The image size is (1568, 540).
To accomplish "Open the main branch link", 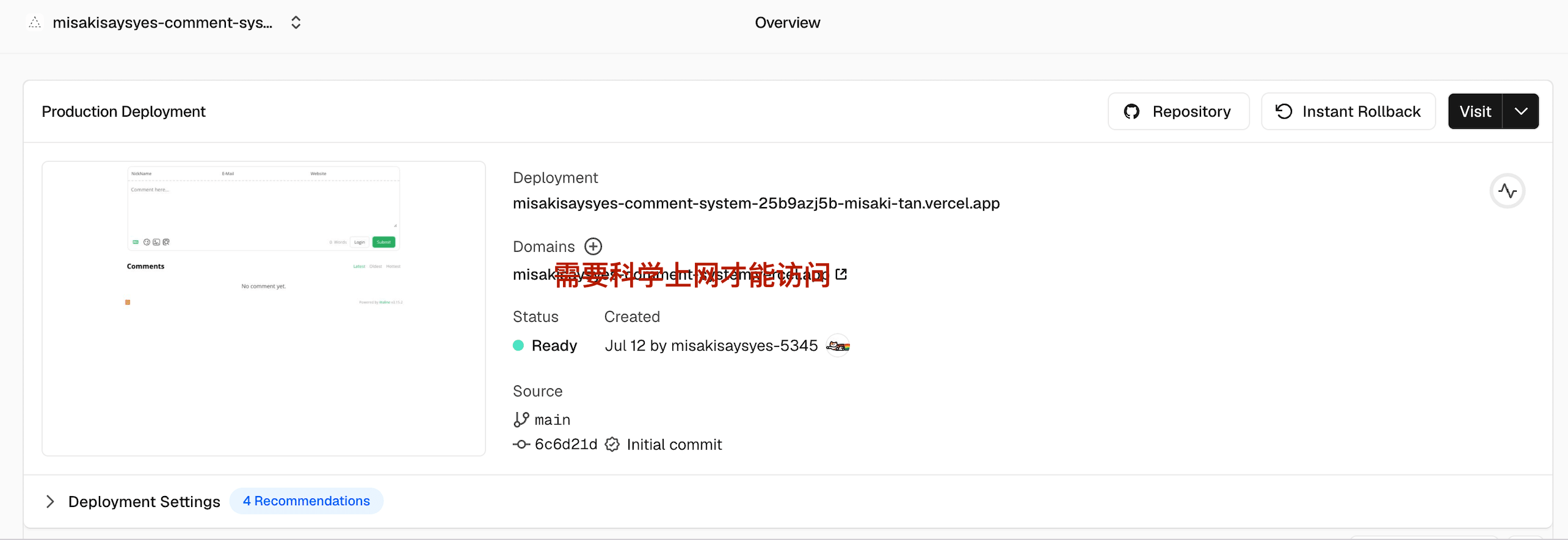I will pyautogui.click(x=552, y=420).
